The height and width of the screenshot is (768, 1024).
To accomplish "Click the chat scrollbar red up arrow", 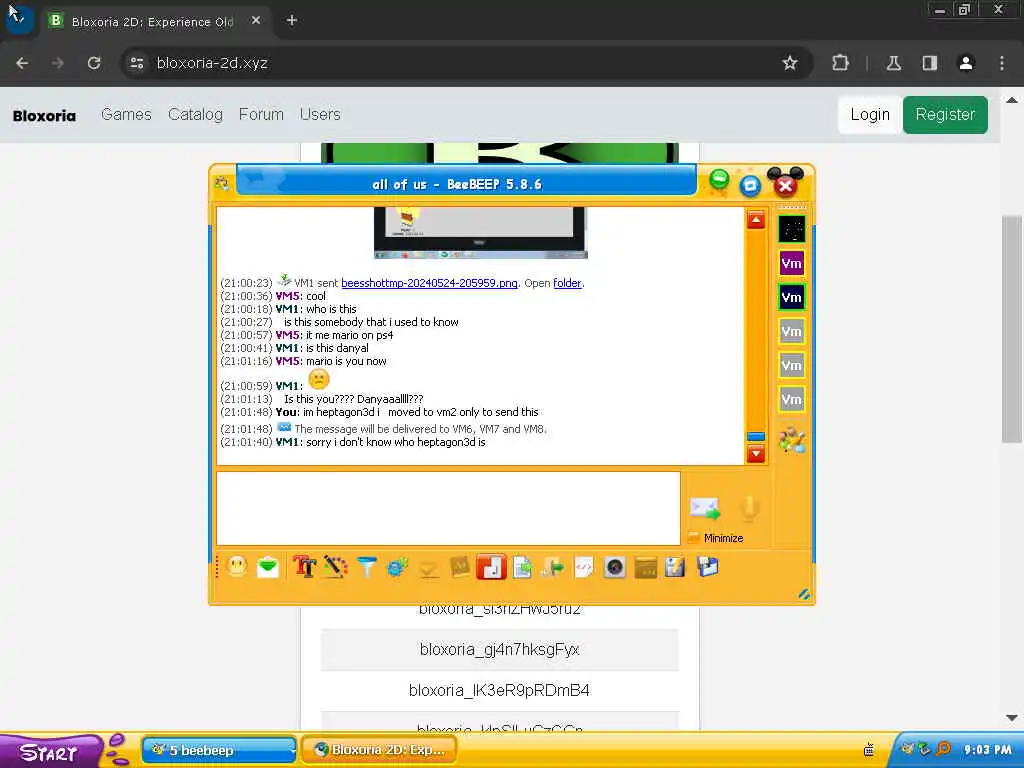I will point(756,220).
